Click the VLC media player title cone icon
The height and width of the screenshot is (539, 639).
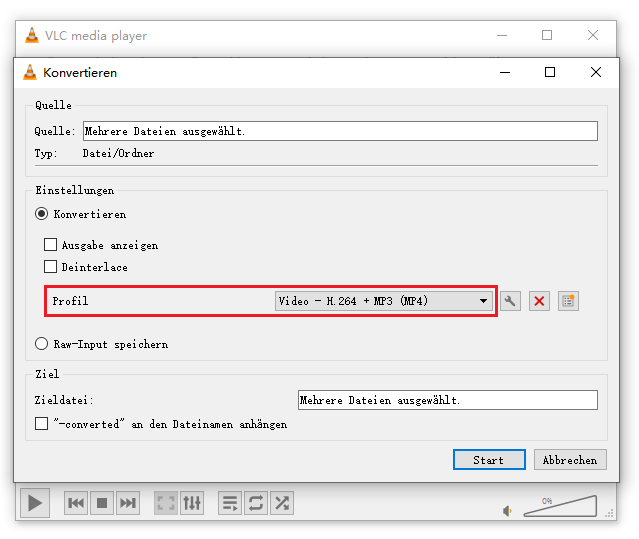click(32, 35)
